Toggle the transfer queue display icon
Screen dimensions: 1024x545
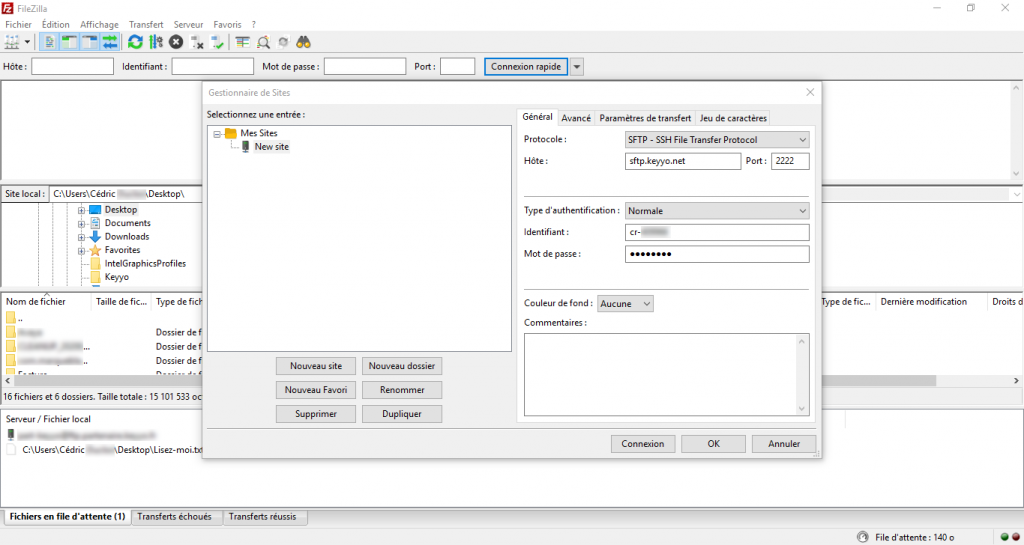pyautogui.click(x=110, y=42)
